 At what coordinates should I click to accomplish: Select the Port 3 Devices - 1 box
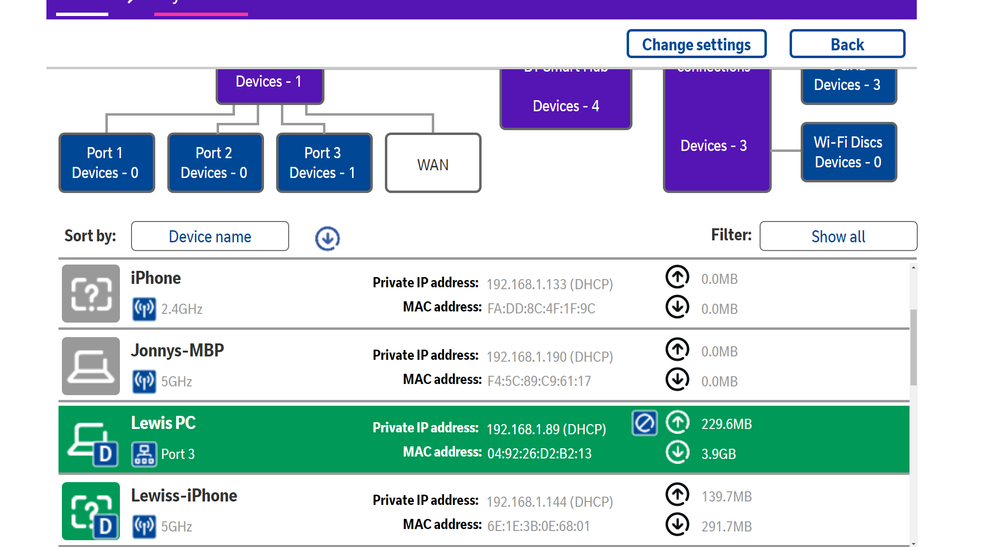(323, 163)
